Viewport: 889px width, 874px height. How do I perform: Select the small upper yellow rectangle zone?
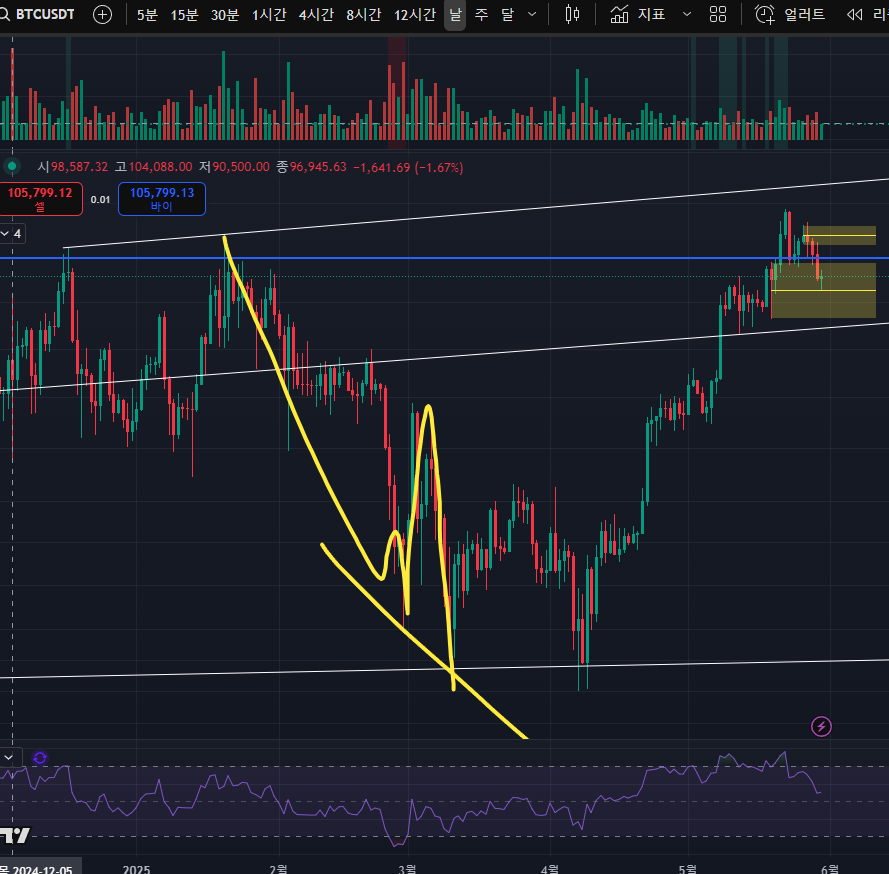click(x=840, y=235)
